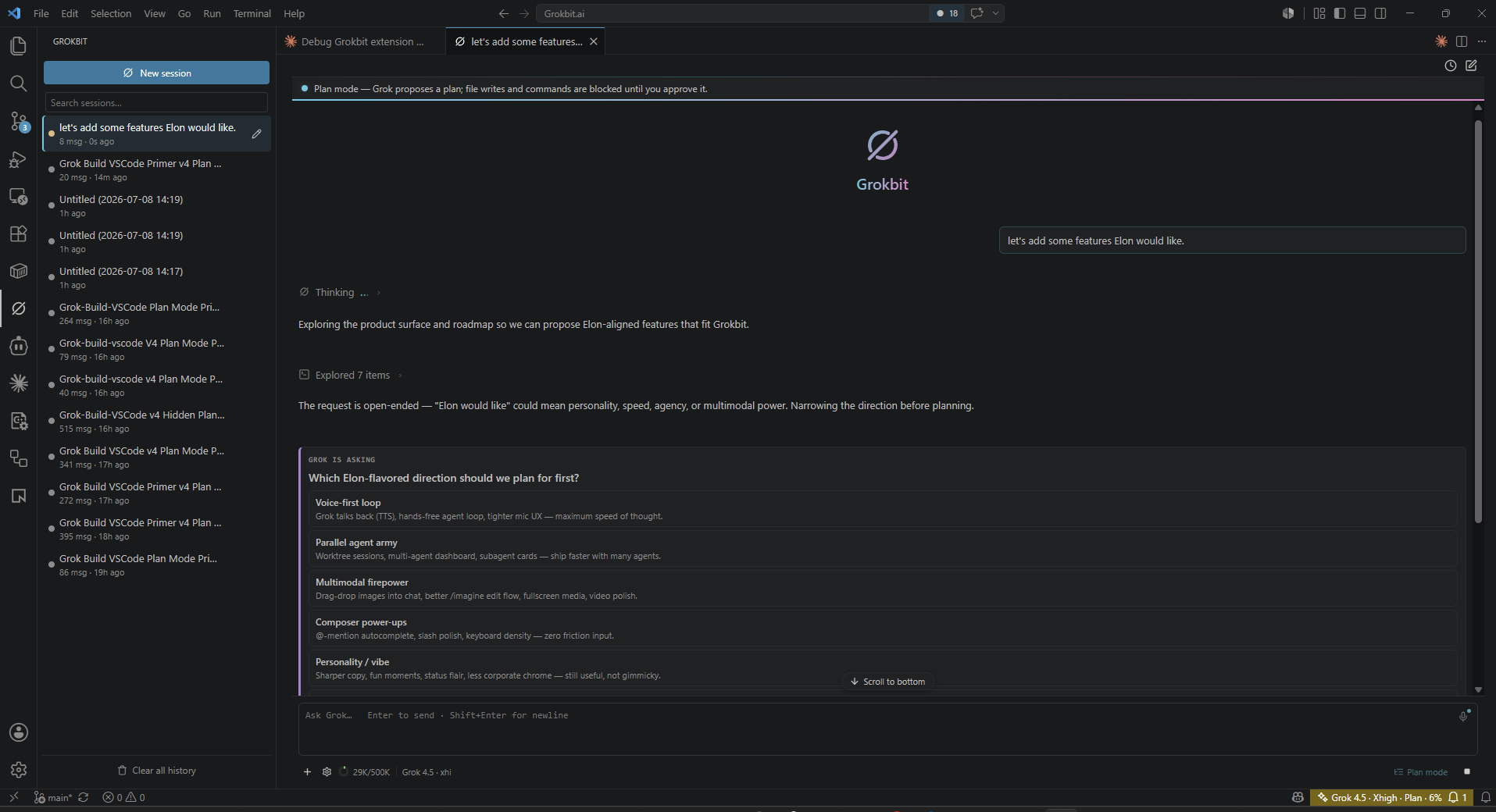The height and width of the screenshot is (812, 1496).
Task: Click the chat vertical scrollbar thumb
Action: click(1478, 320)
